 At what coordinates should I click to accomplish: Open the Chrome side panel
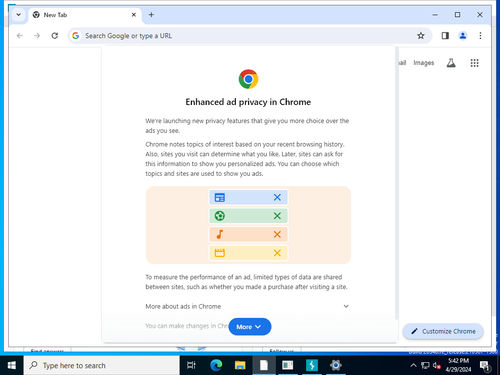445,36
